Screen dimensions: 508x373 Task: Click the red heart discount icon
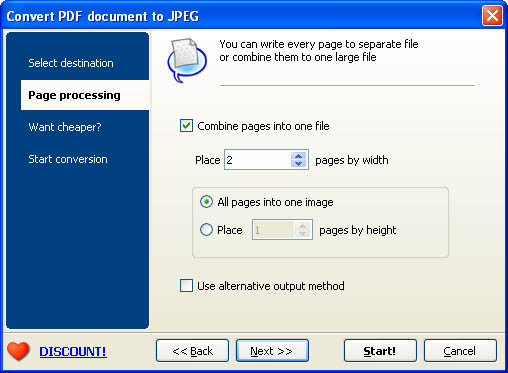[18, 351]
